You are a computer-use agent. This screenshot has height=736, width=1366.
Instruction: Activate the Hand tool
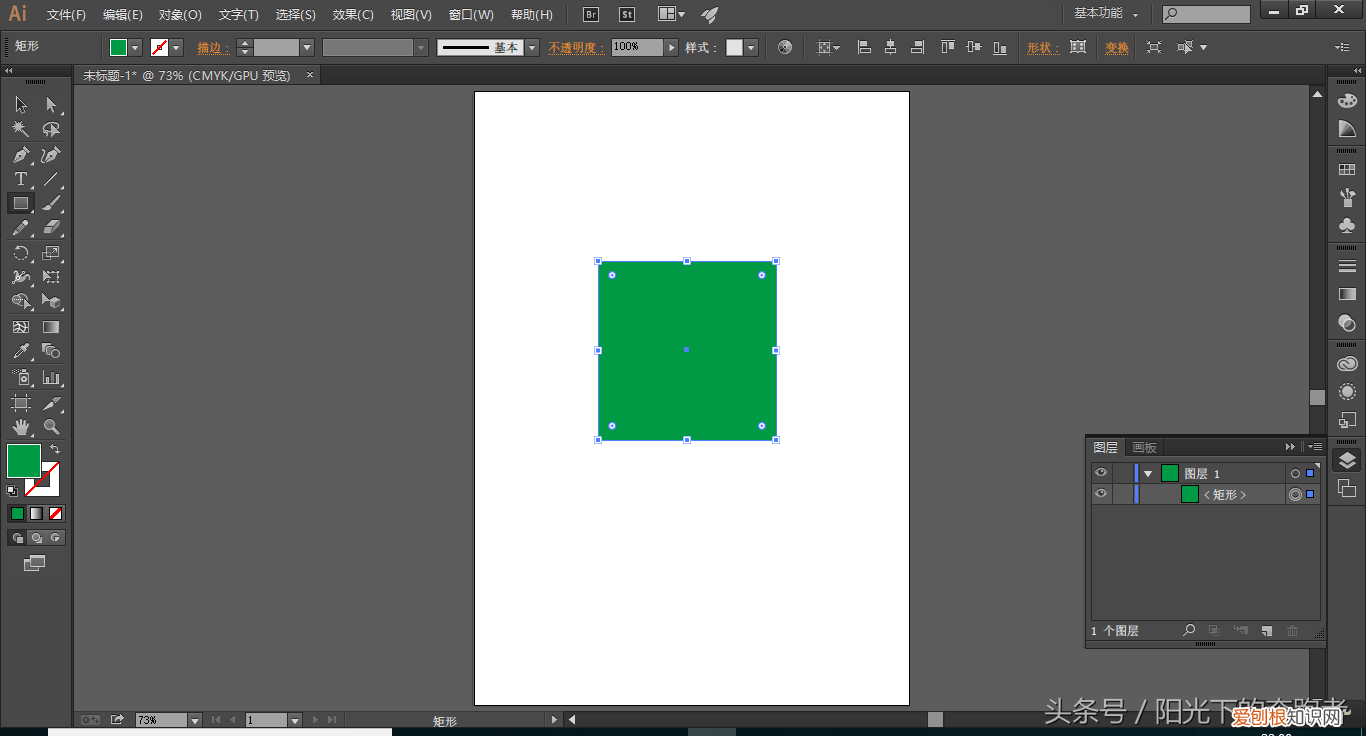point(20,427)
